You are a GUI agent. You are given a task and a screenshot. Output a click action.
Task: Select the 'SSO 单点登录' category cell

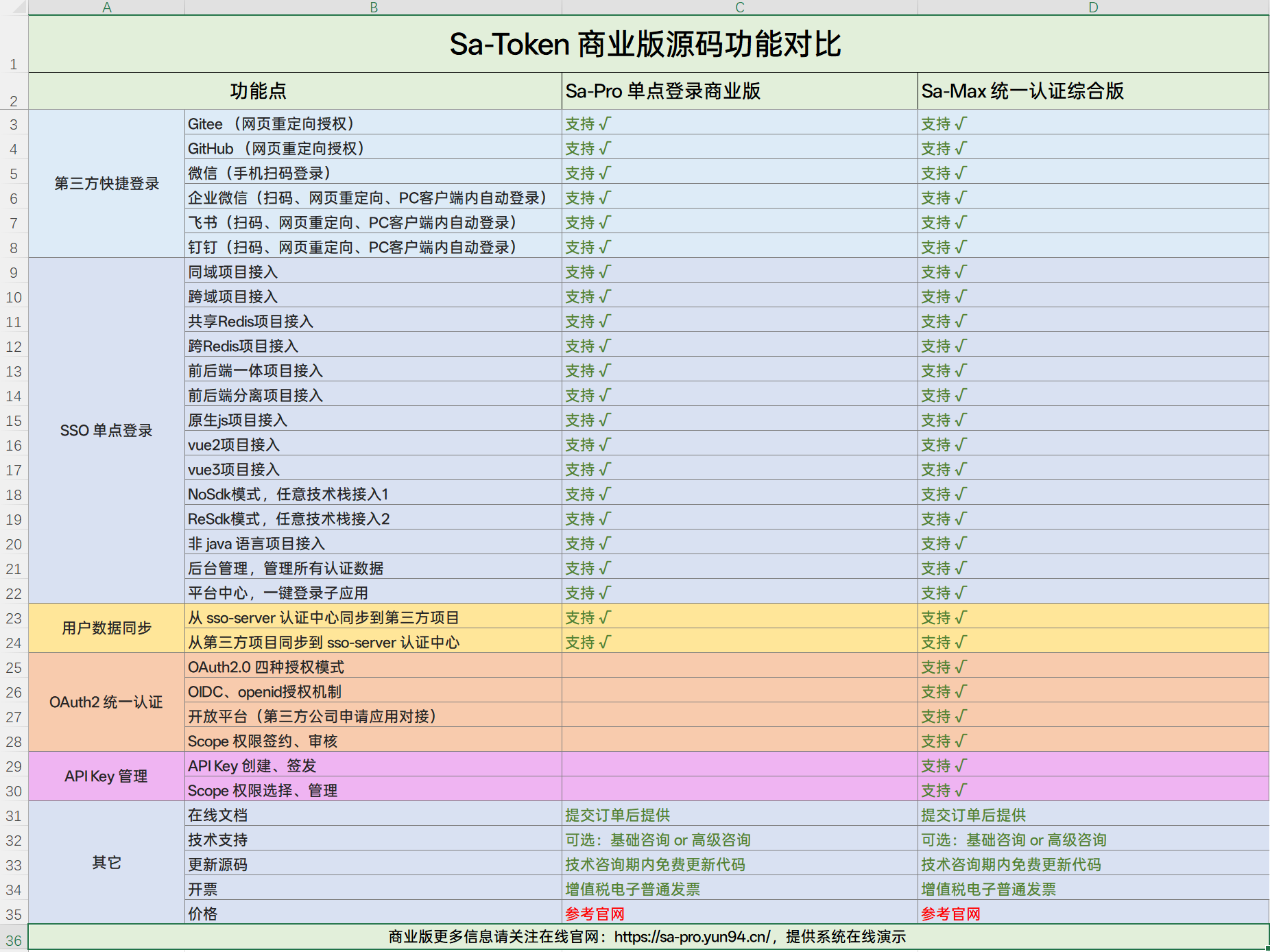pos(106,431)
